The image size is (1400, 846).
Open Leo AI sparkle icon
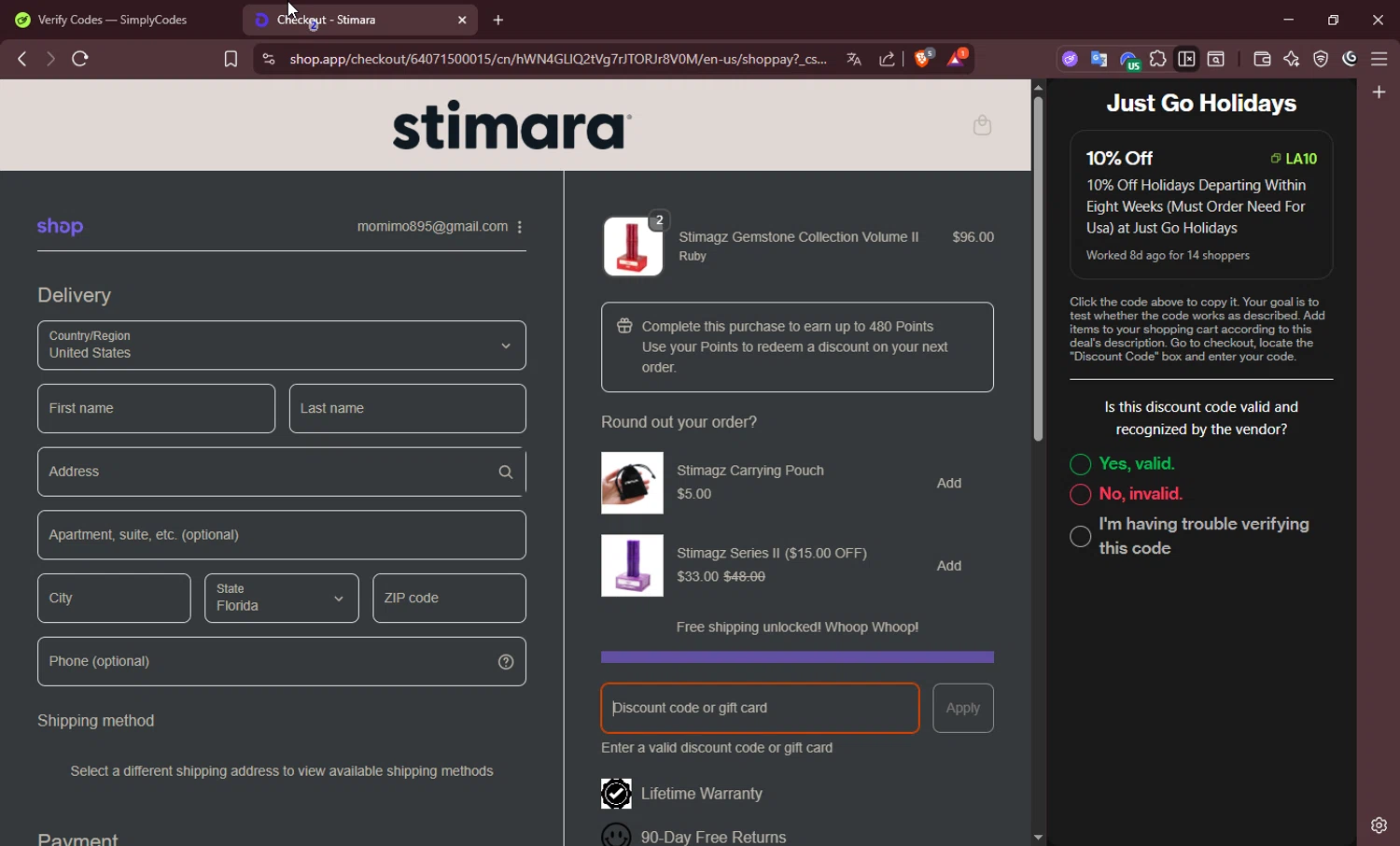1292,59
